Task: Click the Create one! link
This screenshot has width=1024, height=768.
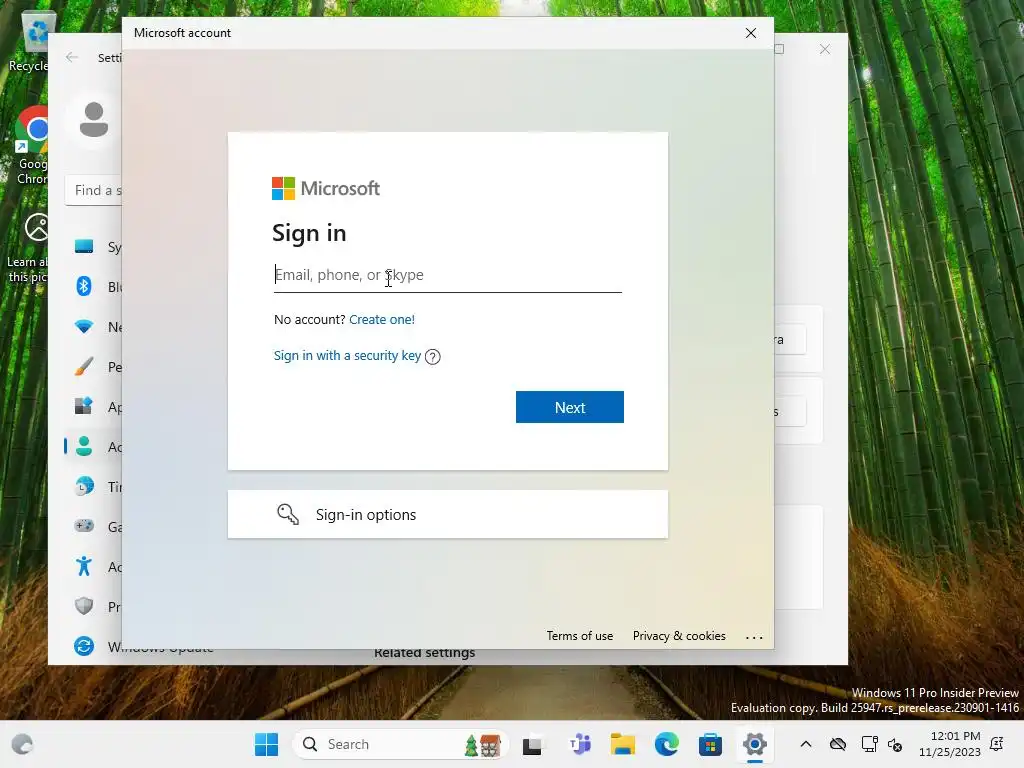Action: [381, 319]
